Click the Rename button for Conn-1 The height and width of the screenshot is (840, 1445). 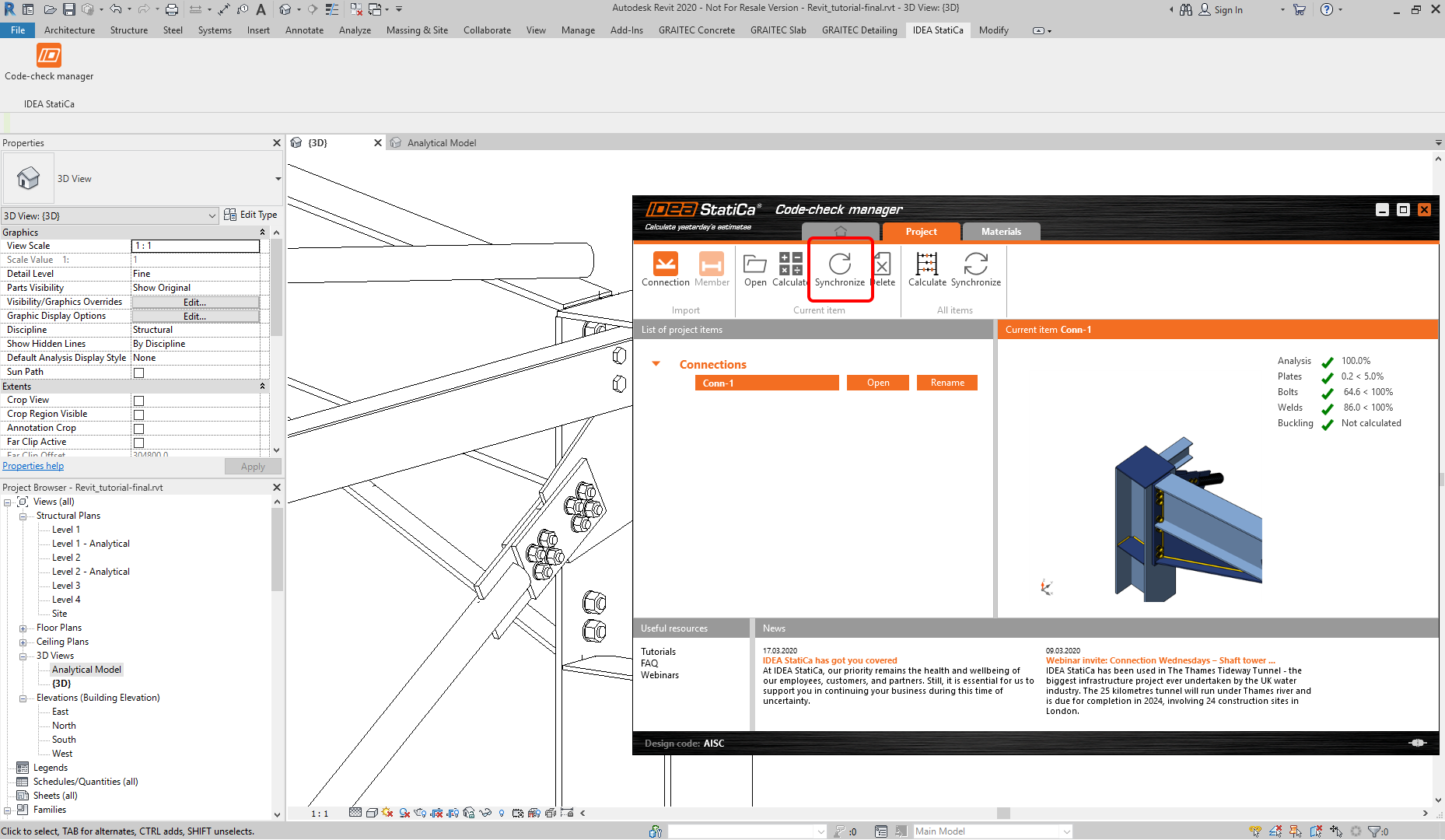tap(946, 383)
